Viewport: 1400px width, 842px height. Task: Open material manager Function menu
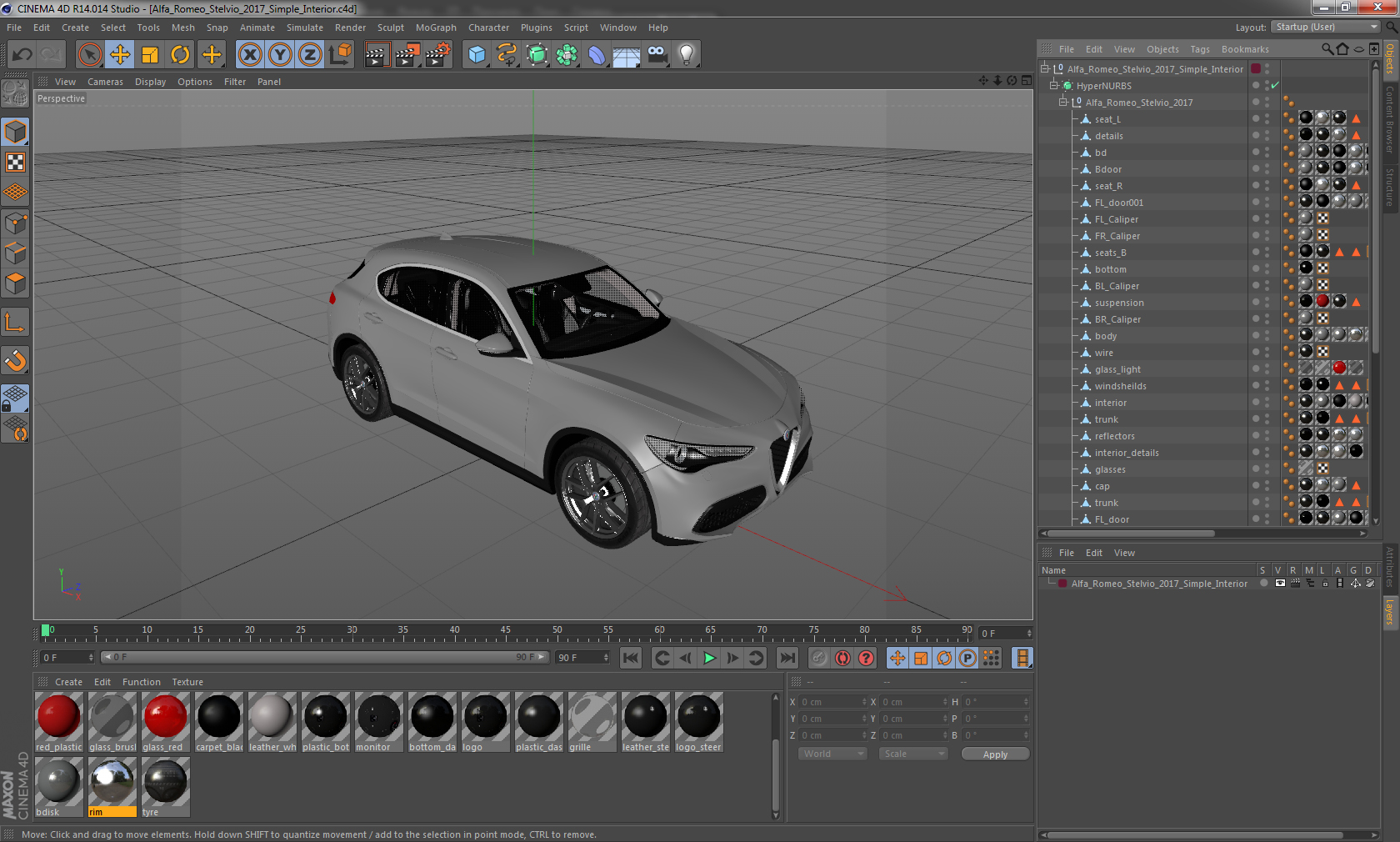click(x=142, y=682)
